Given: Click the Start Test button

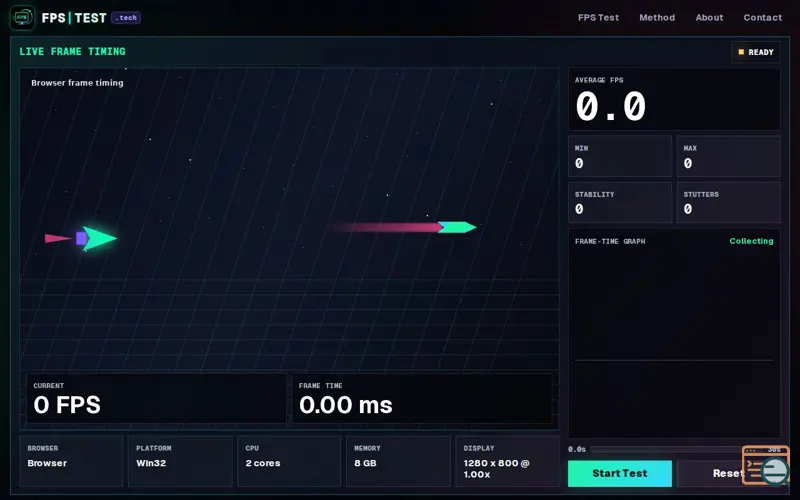Looking at the screenshot, I should [619, 473].
